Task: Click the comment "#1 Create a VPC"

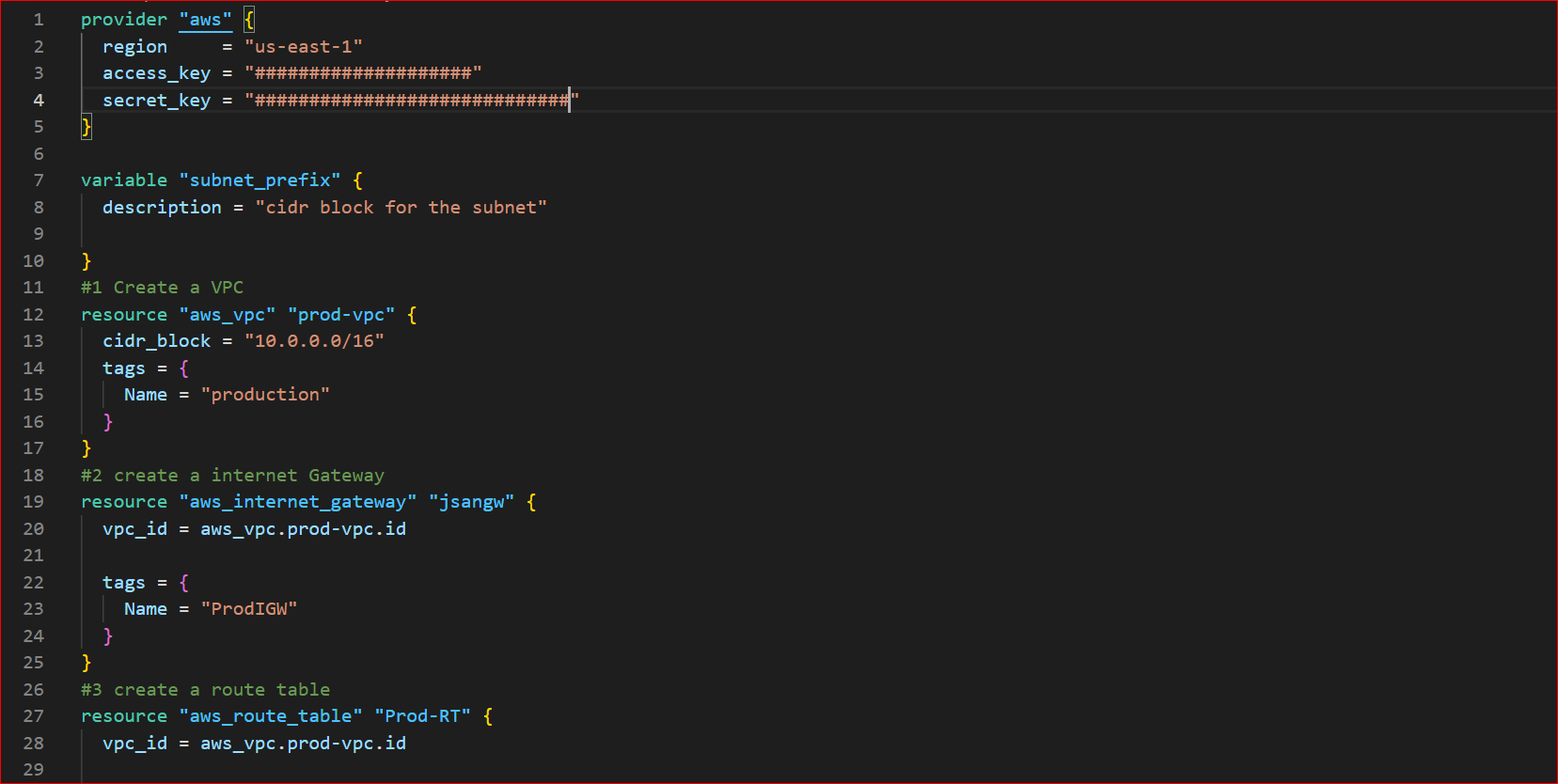Action: click(163, 288)
